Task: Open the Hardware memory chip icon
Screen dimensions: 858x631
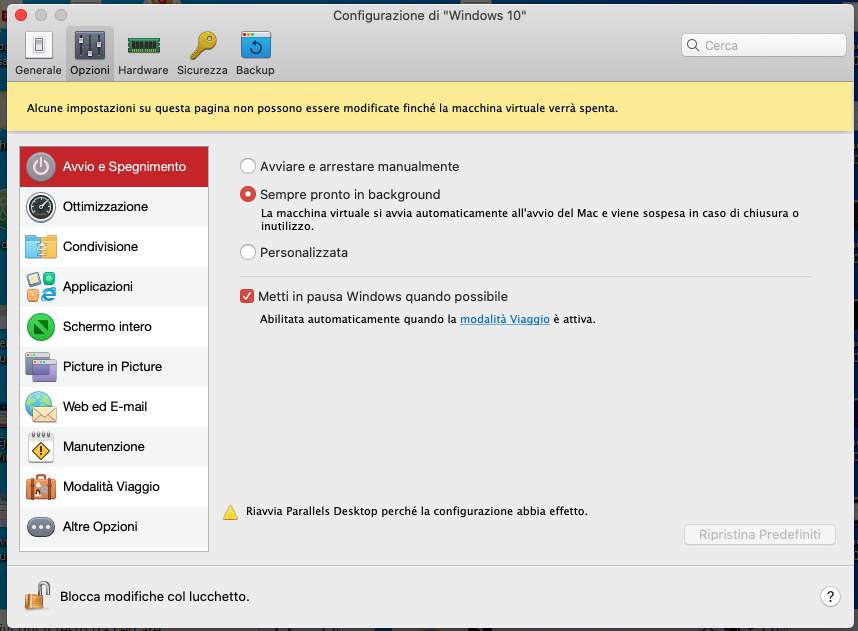Action: point(143,45)
